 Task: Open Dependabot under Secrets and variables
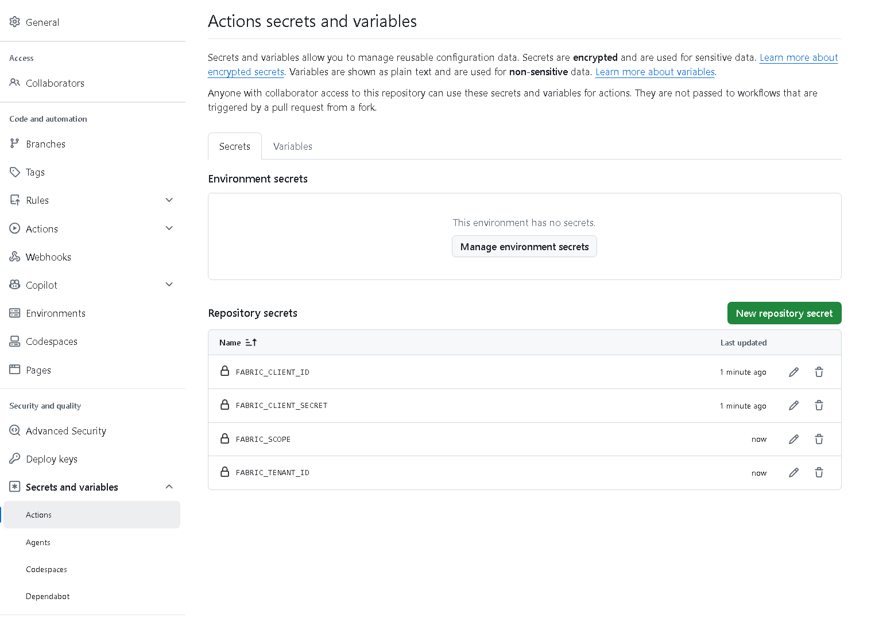[x=47, y=596]
